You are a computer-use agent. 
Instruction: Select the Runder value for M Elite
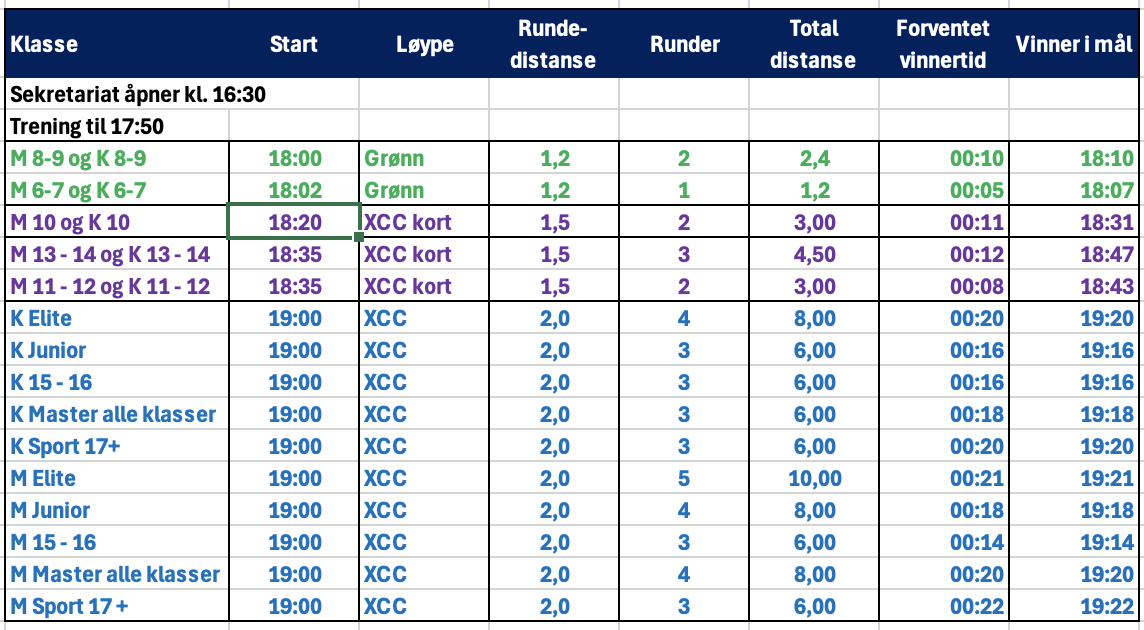[684, 479]
